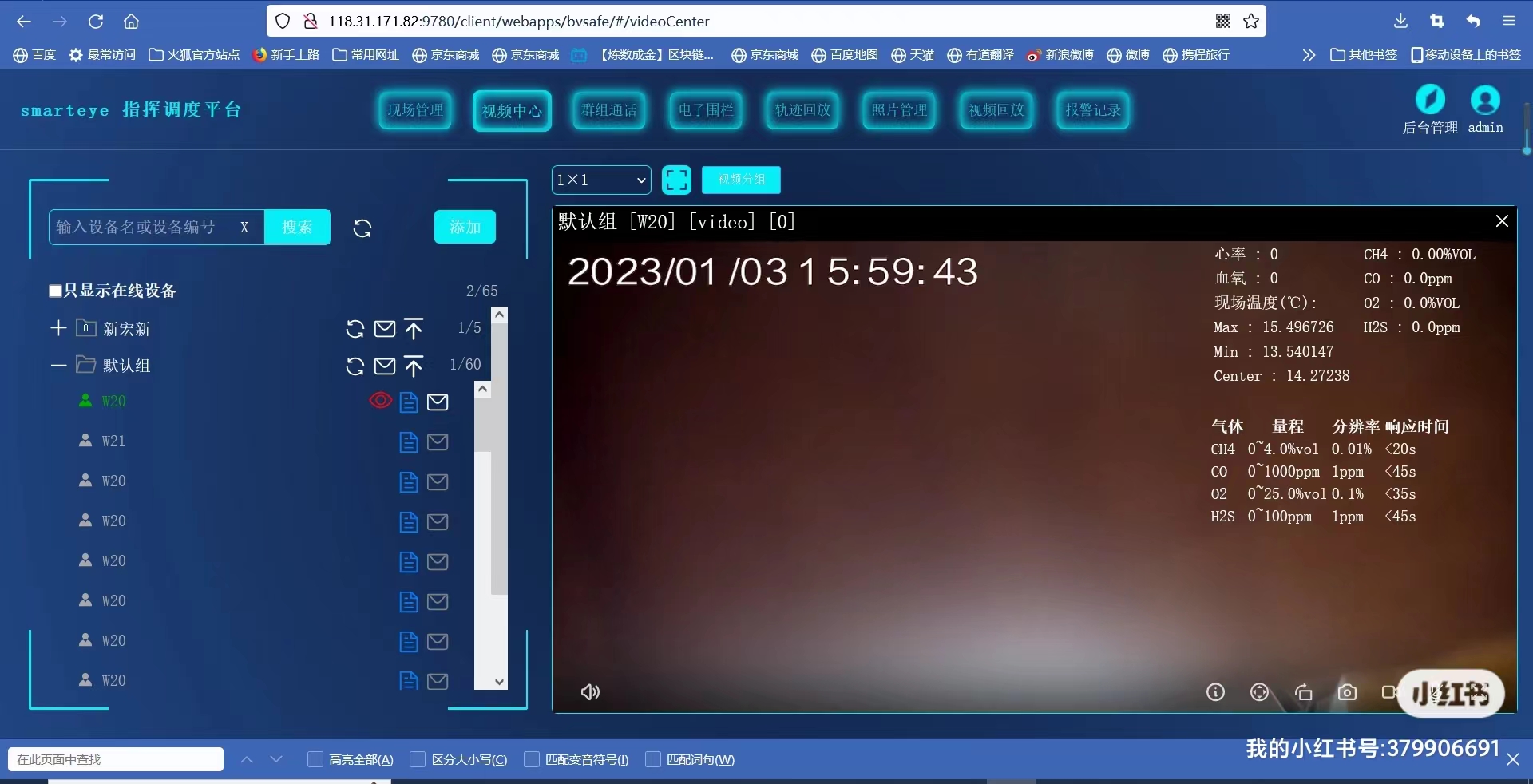
Task: Enable 区分大小写 match case checkbox
Action: point(418,759)
